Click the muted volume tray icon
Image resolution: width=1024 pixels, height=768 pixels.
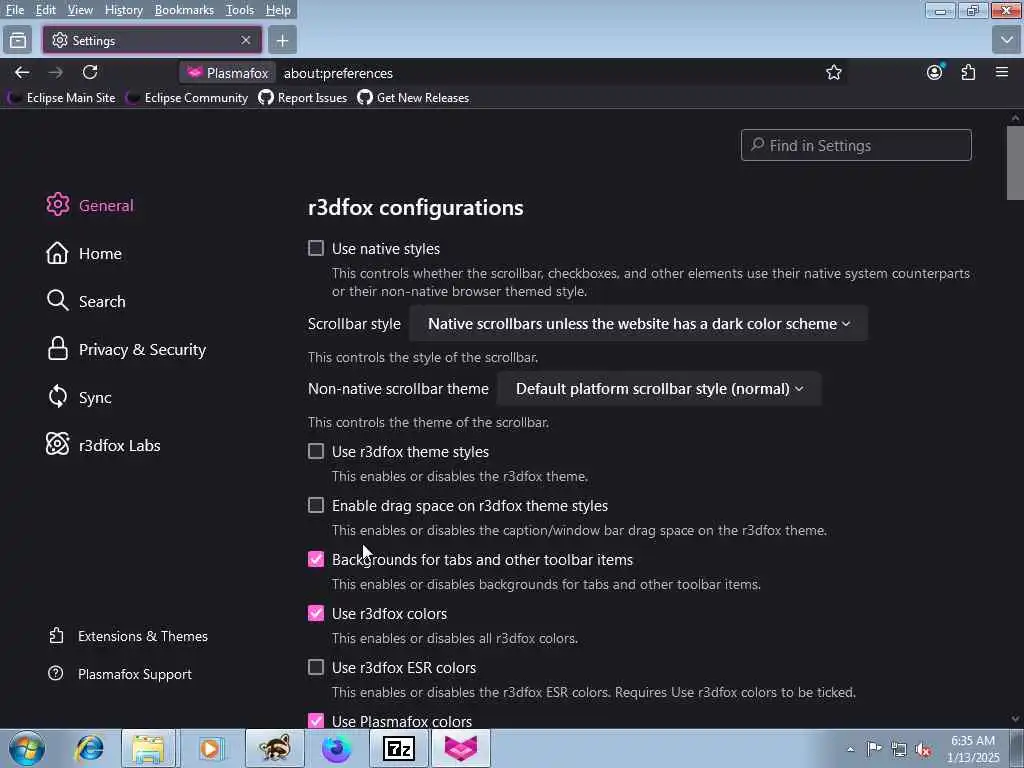click(x=923, y=750)
